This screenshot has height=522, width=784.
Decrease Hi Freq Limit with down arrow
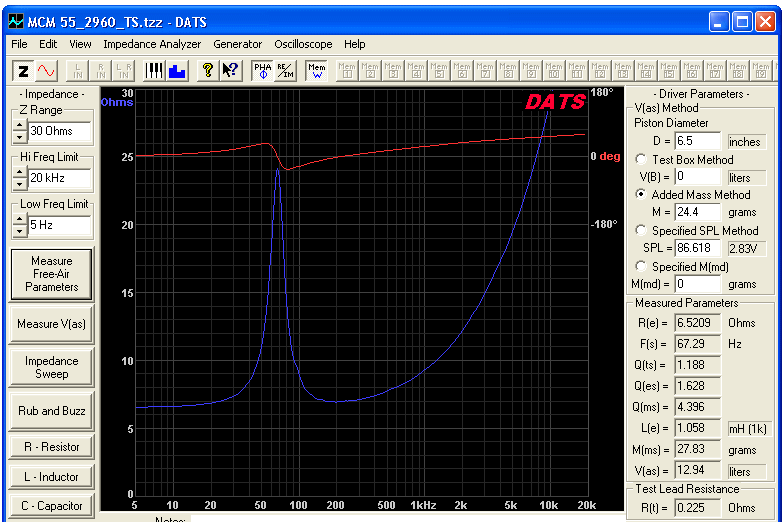coord(19,184)
